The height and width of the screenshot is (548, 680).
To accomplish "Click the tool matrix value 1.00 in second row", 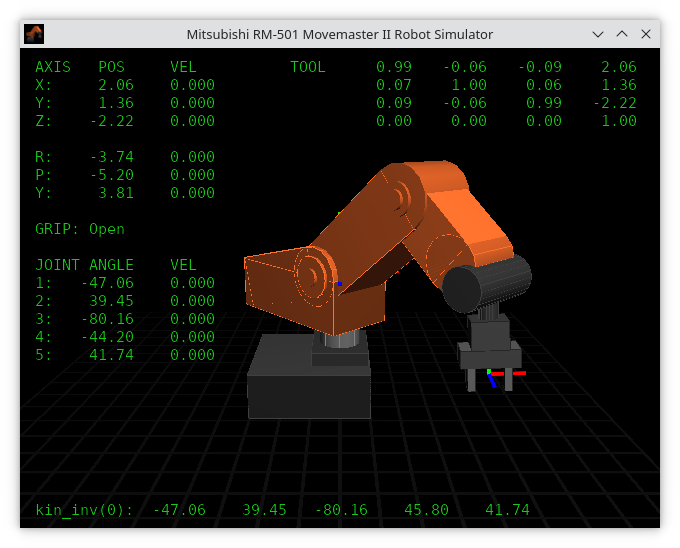I will [469, 85].
